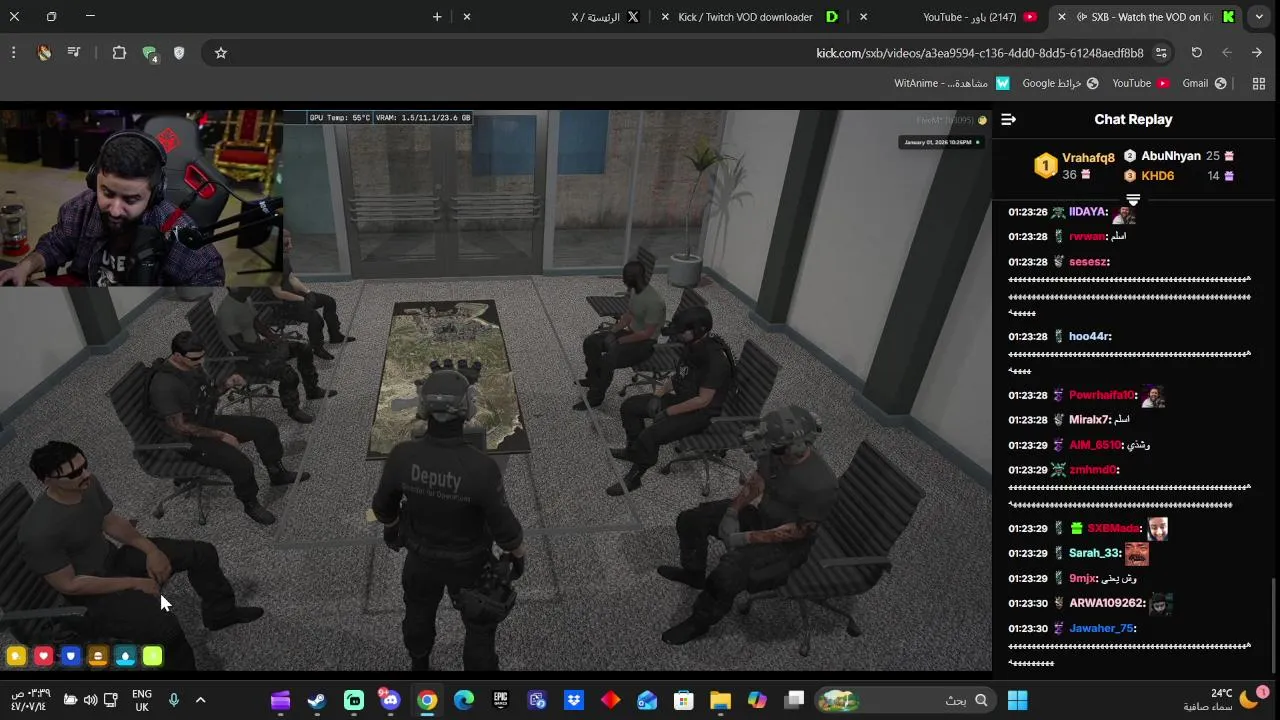The width and height of the screenshot is (1280, 720).
Task: Open top gifter Vrahafq8 profile
Action: click(x=1088, y=158)
